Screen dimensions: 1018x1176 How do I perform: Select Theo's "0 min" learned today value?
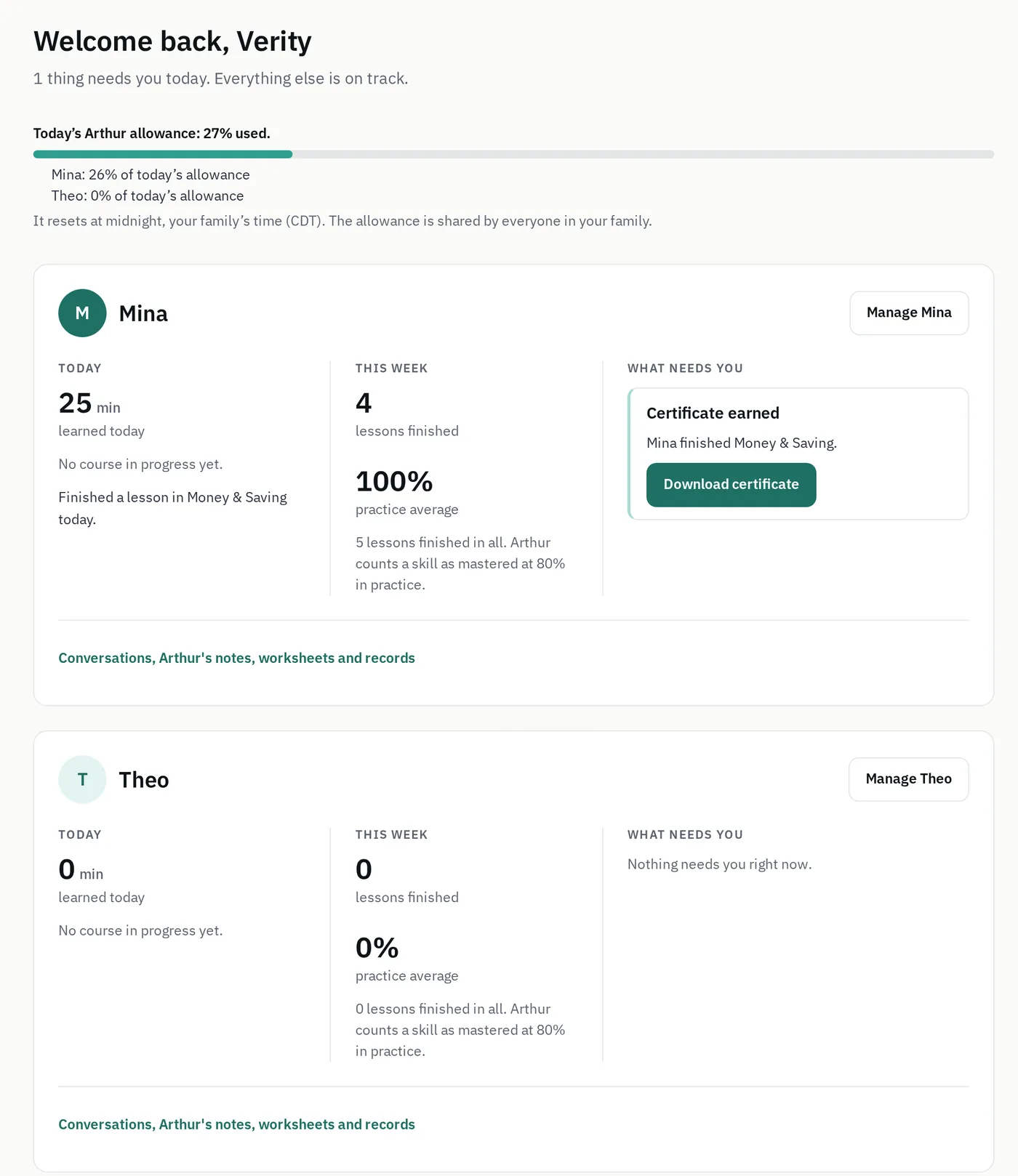pyautogui.click(x=81, y=870)
